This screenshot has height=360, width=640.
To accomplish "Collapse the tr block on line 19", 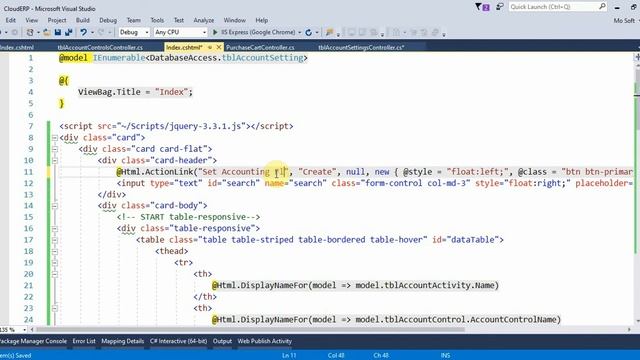I will (55, 263).
